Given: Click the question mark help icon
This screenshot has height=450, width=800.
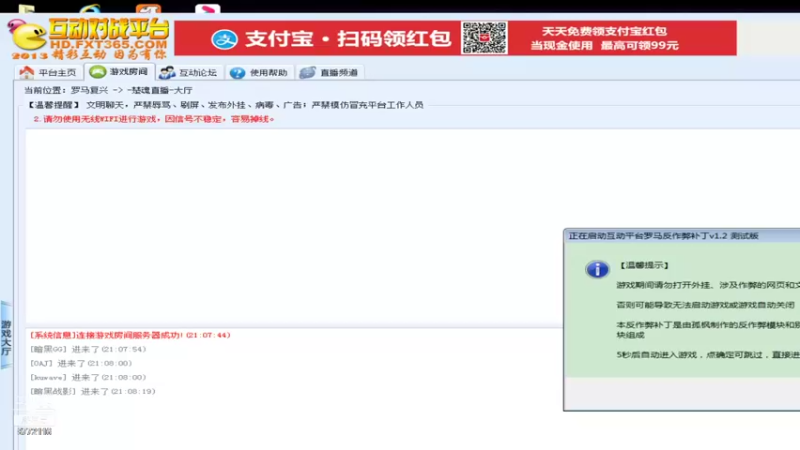Looking at the screenshot, I should point(237,73).
